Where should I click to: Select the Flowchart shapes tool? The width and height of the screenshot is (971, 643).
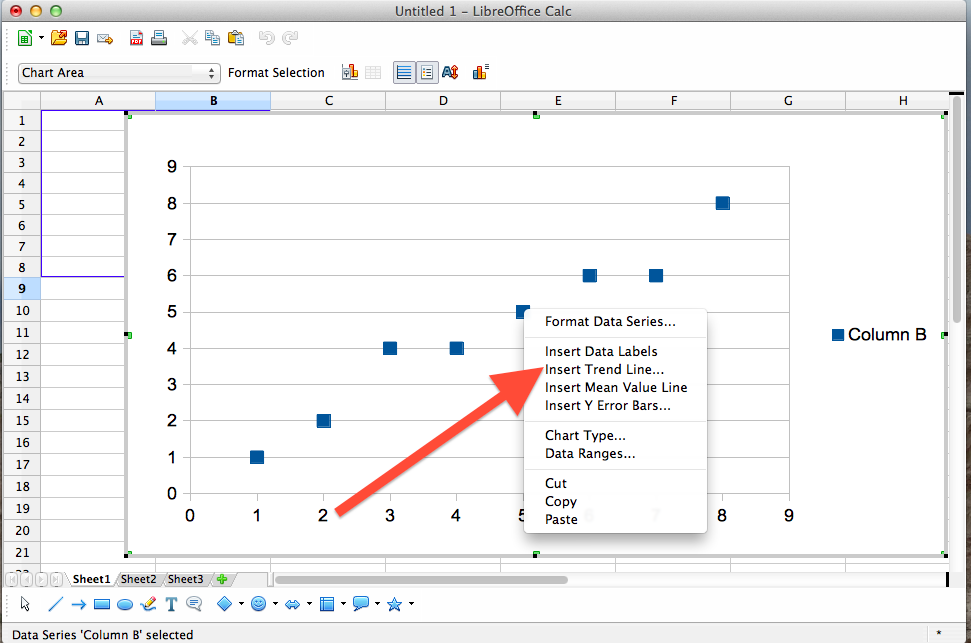[x=327, y=603]
